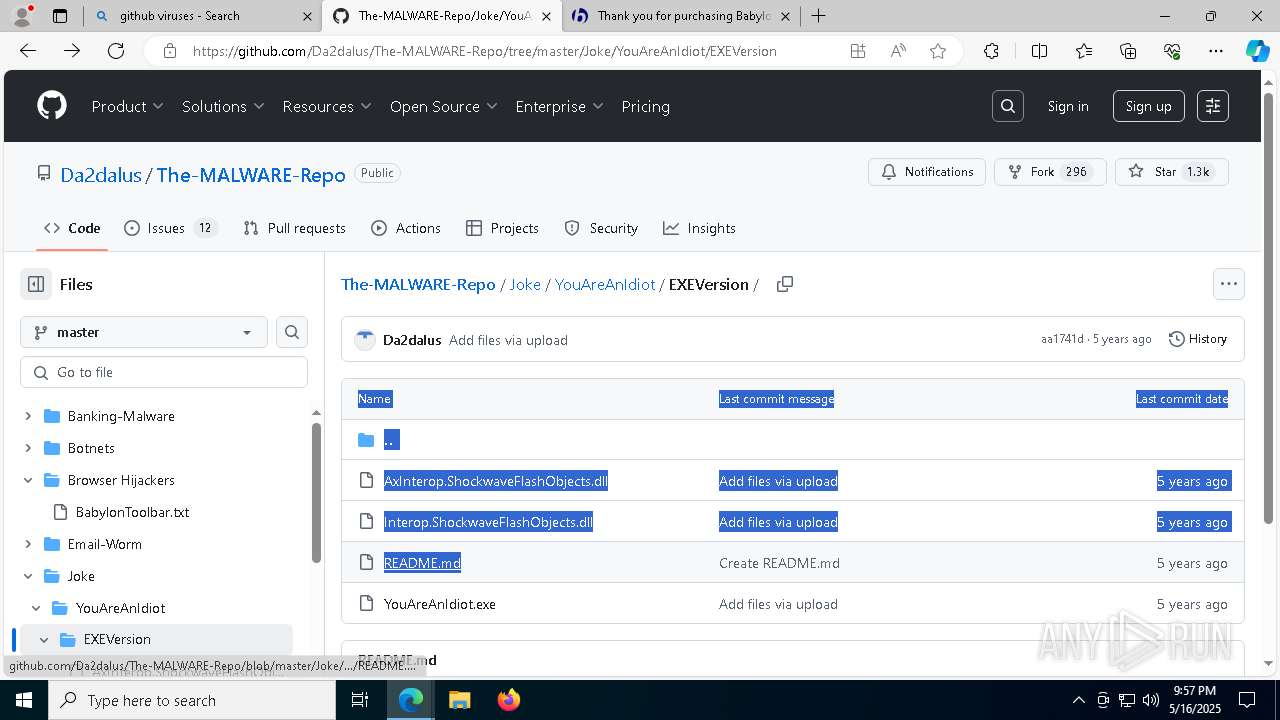Add page to favorites with star icon
Viewport: 1280px width, 720px height.
[x=938, y=51]
